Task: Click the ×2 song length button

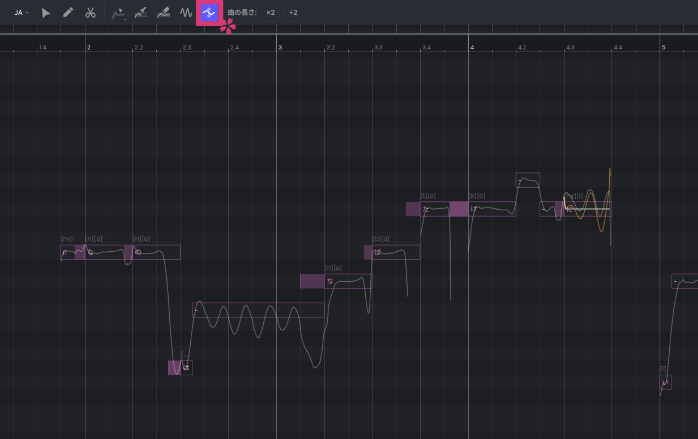Action: (270, 13)
